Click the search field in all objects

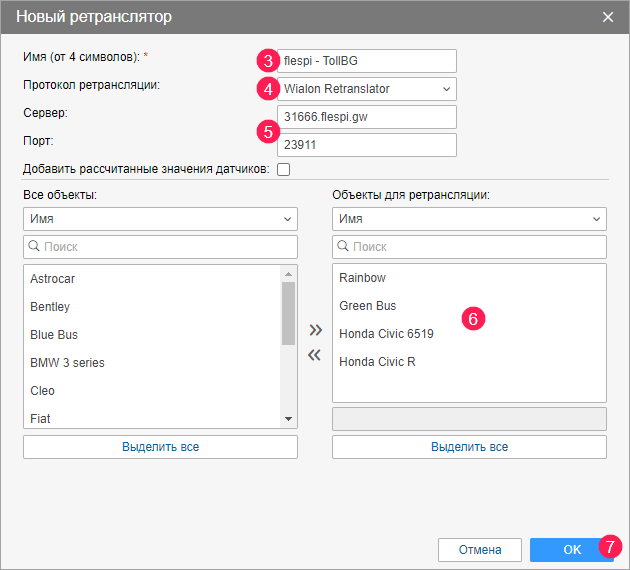[x=160, y=246]
